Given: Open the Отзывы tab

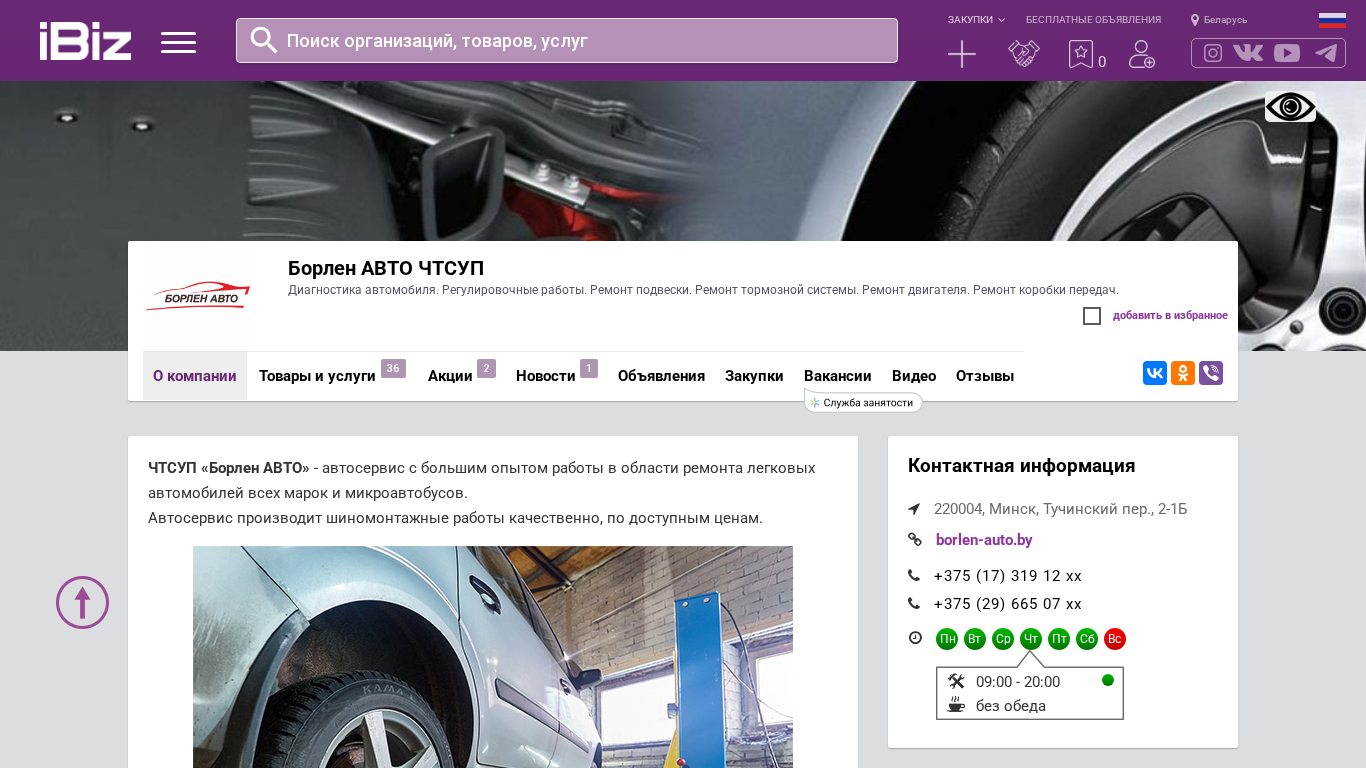Looking at the screenshot, I should tap(985, 376).
